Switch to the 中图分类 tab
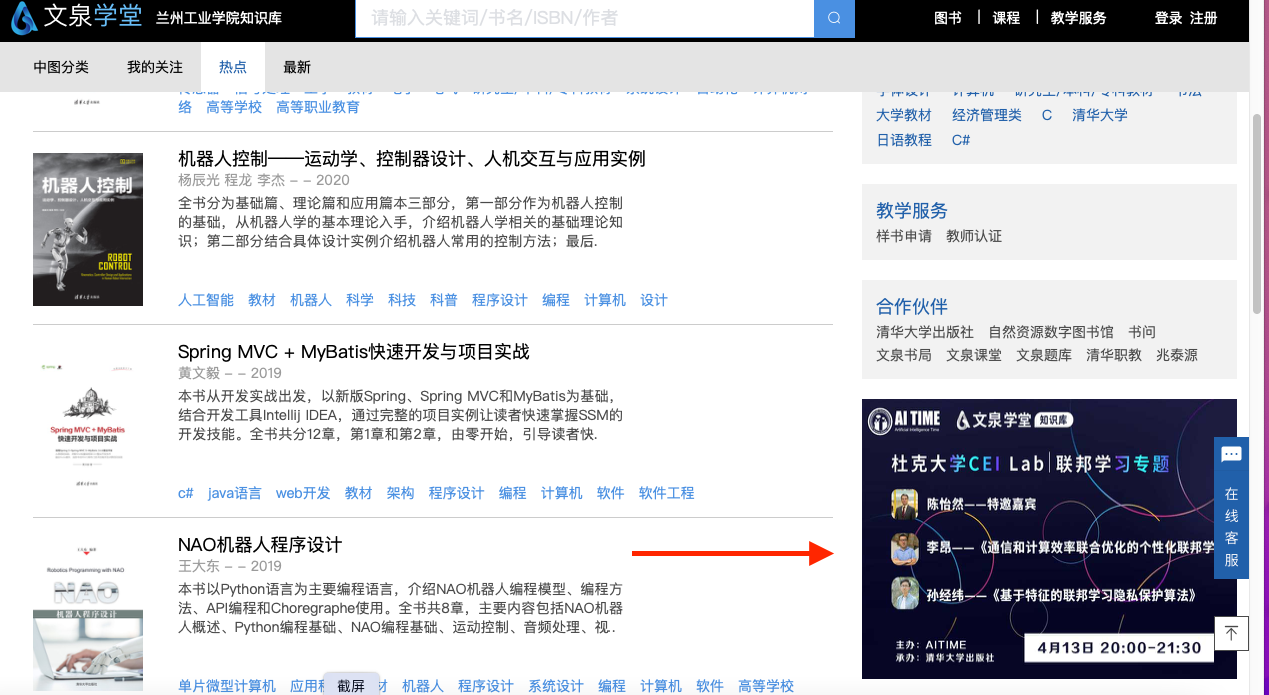This screenshot has width=1269, height=695. pyautogui.click(x=61, y=67)
